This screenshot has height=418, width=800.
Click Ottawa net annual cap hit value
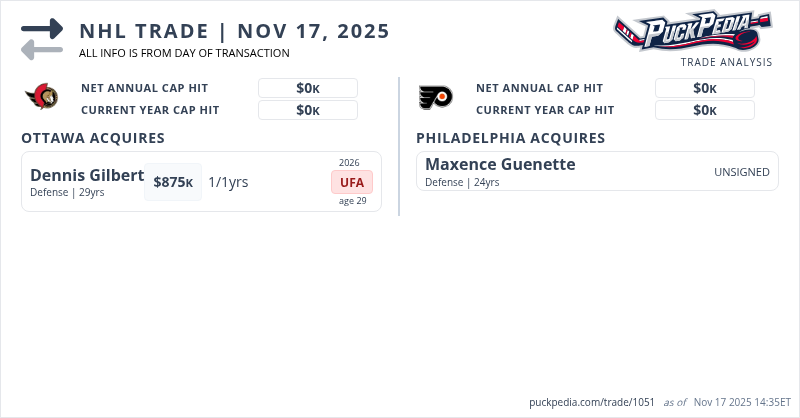click(308, 88)
